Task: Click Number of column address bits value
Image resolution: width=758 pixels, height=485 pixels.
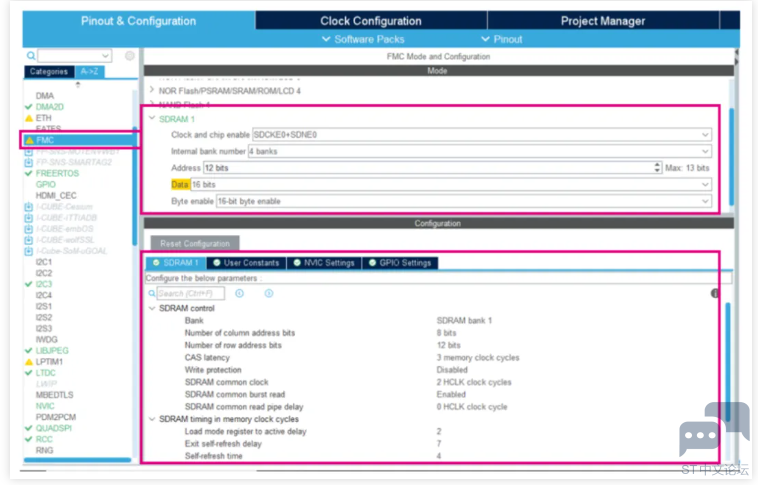Action: [446, 333]
